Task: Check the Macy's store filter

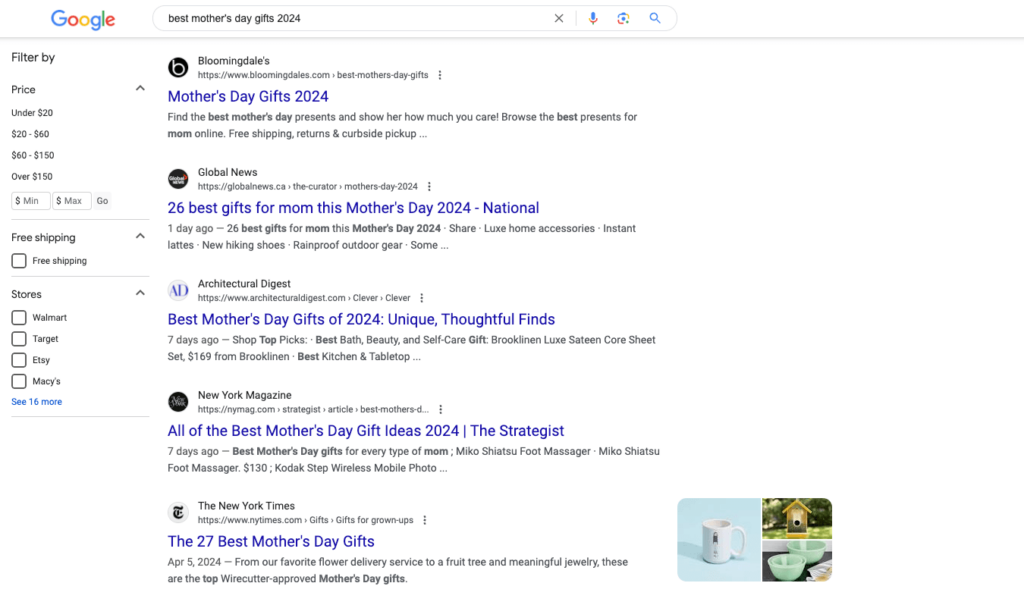Action: [x=19, y=382]
